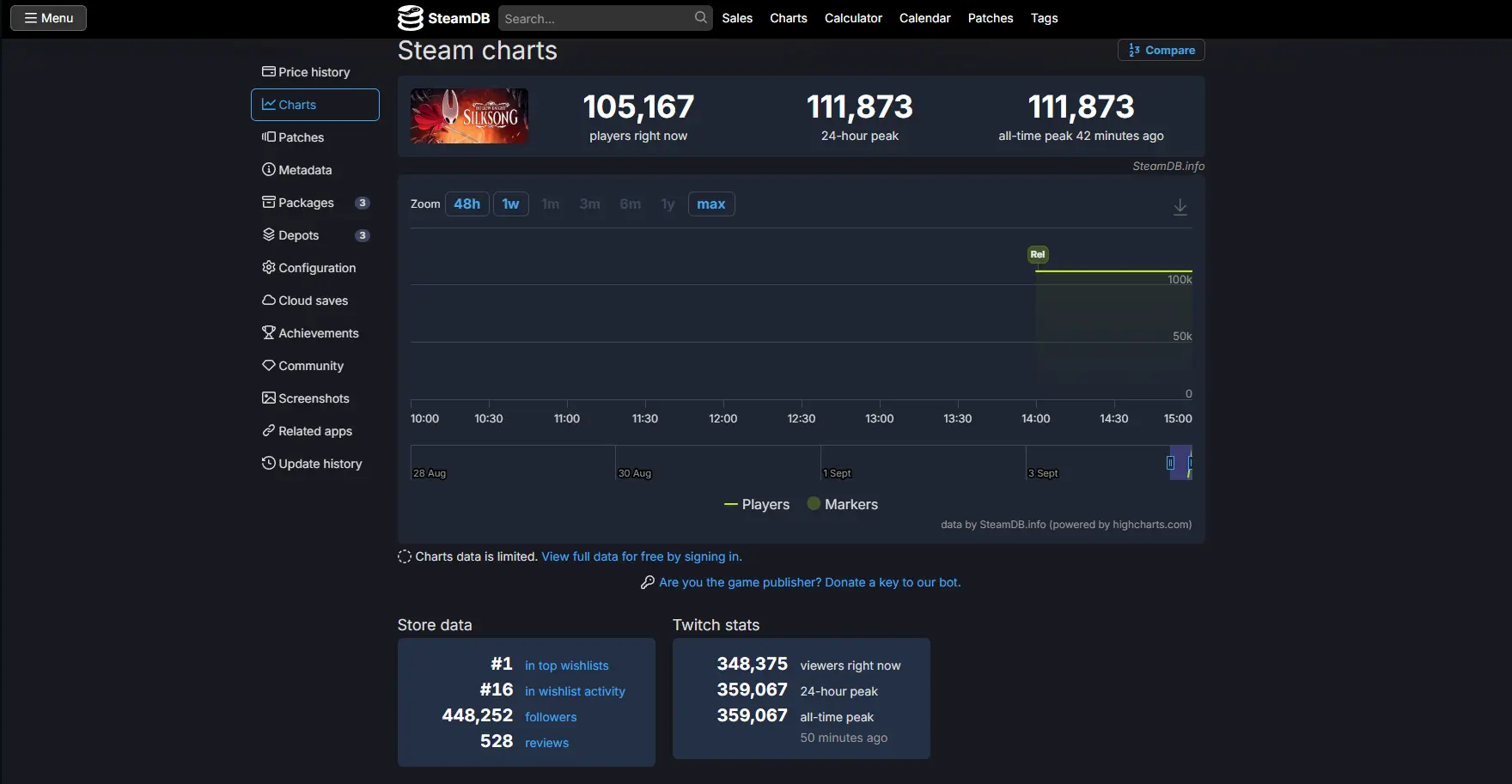Set chart zoom to 1w
1512x784 pixels.
click(510, 204)
